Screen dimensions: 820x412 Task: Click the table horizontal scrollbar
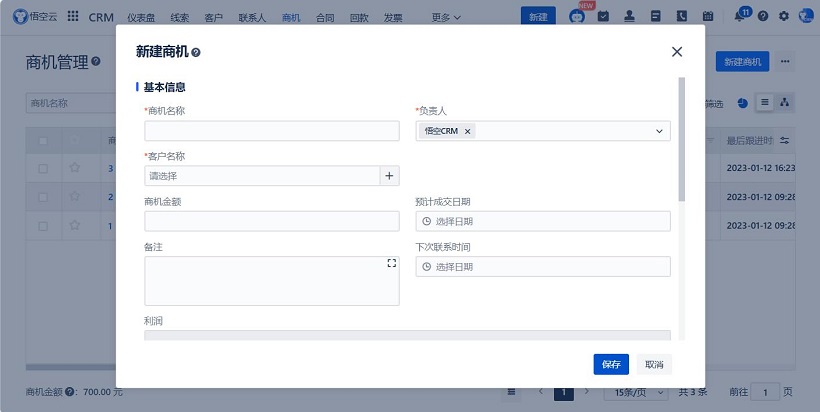tap(71, 367)
